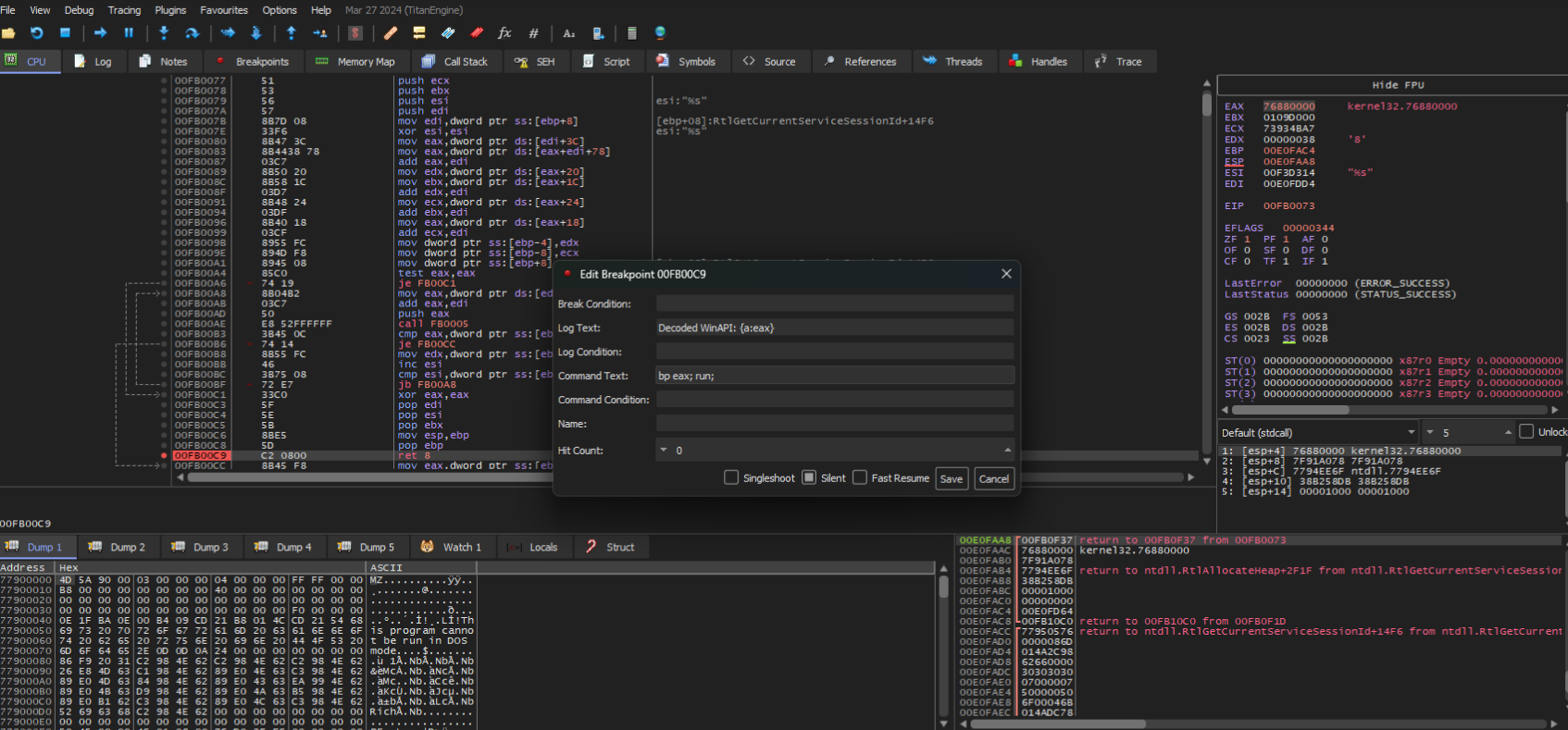Viewport: 1568px width, 730px height.
Task: Open the Threads tab
Action: tap(952, 61)
